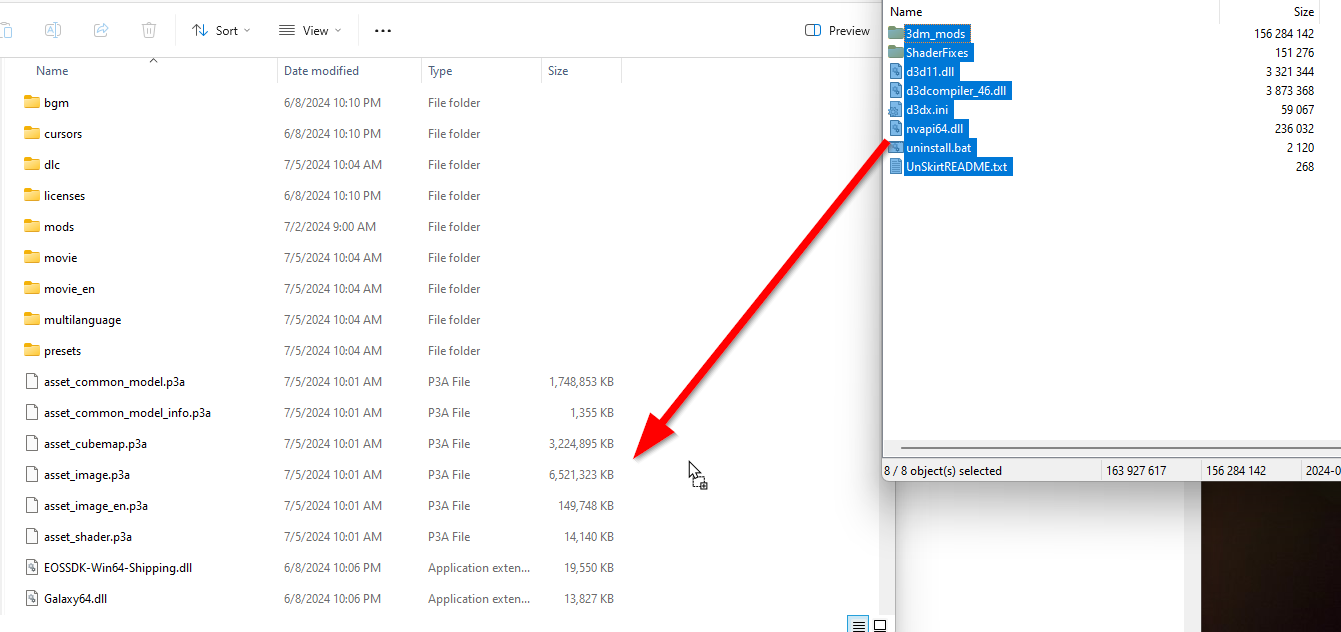This screenshot has width=1341, height=632.
Task: Click the 1,748,853 KB size cell
Action: click(581, 382)
